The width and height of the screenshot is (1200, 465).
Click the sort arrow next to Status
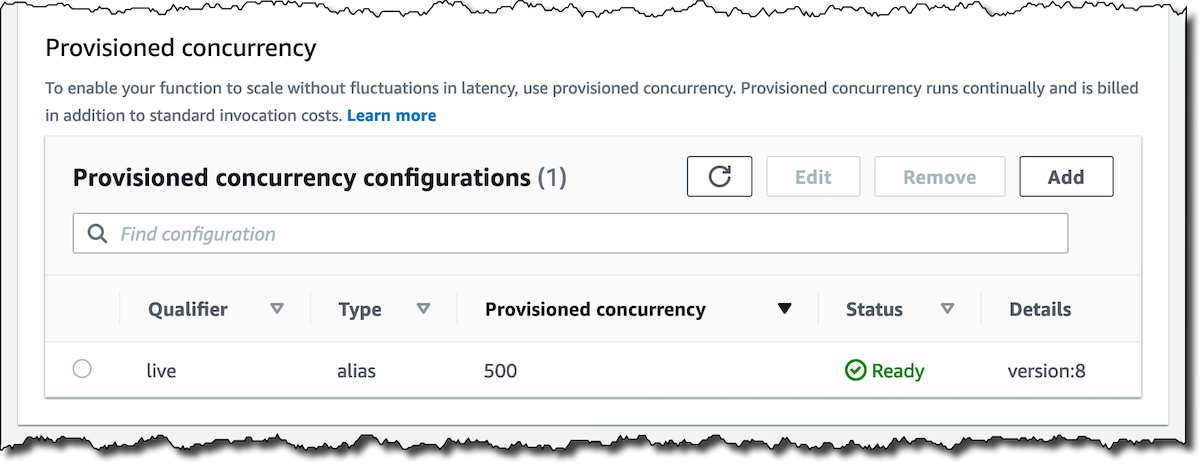click(946, 309)
